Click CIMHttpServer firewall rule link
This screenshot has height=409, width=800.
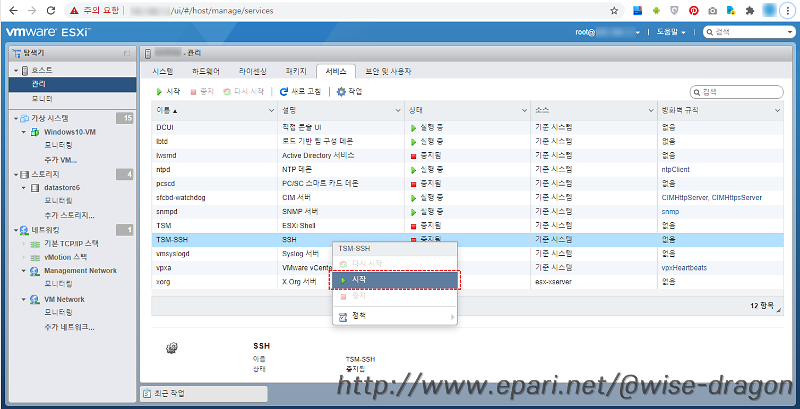(684, 197)
